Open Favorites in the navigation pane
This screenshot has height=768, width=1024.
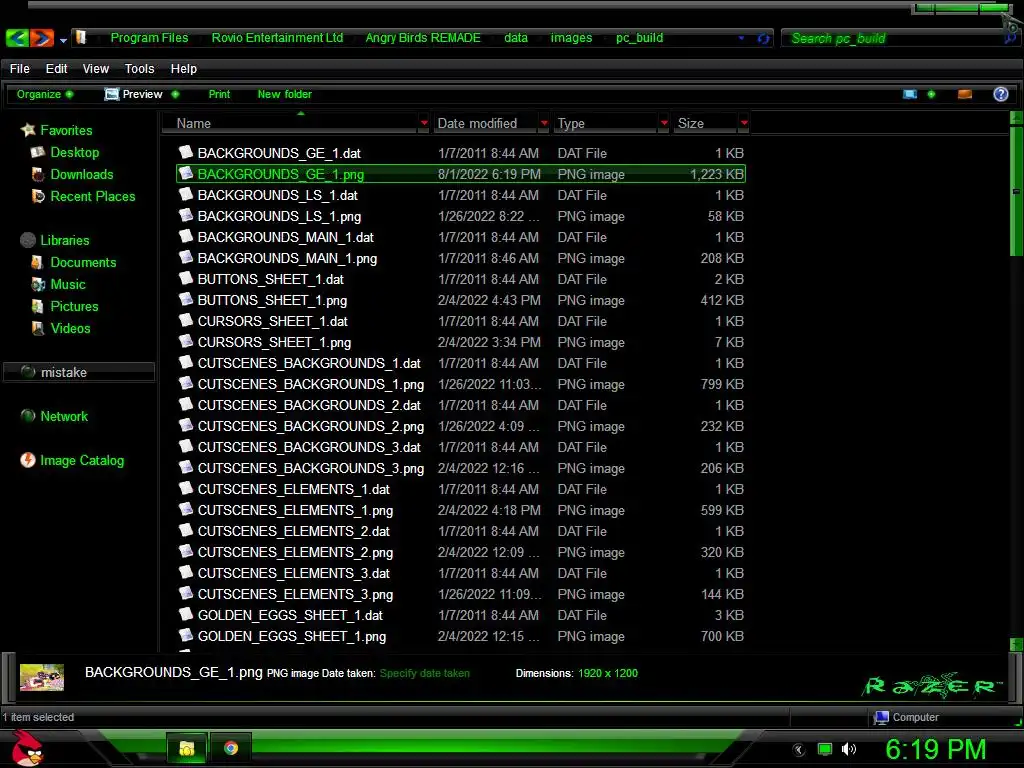coord(66,130)
